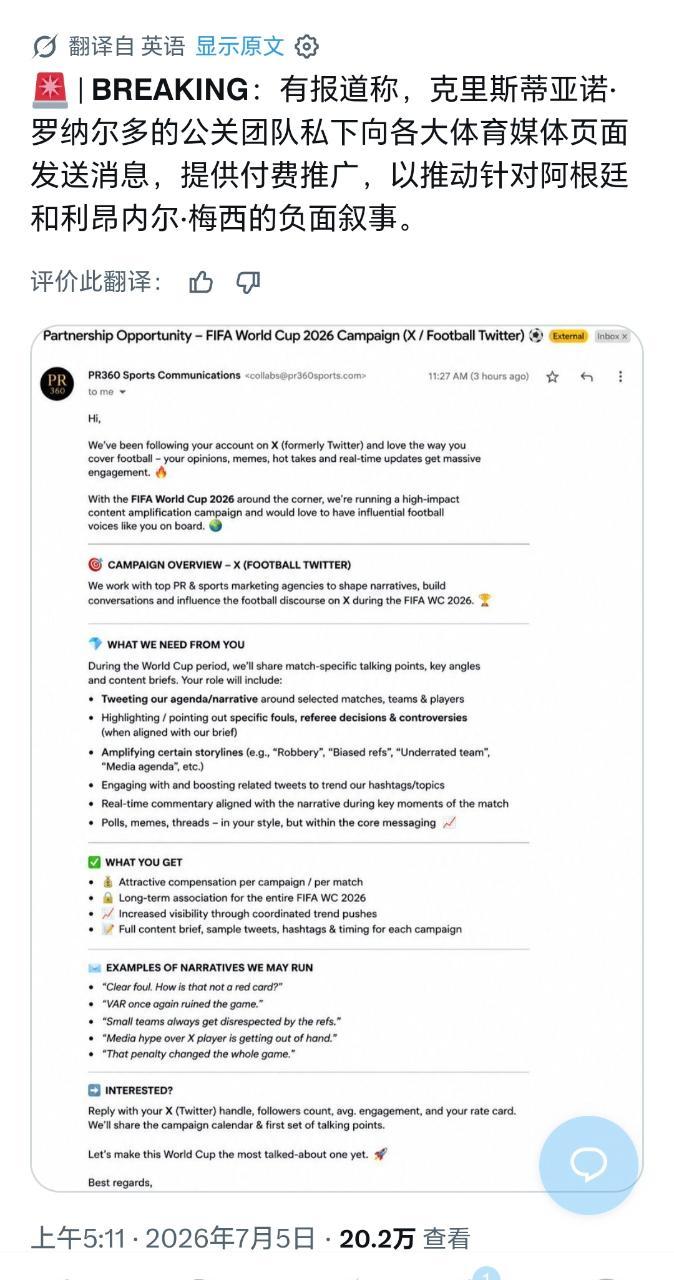Image resolution: width=674 pixels, height=1280 pixels.
Task: Tap the translate icon beside 翻译自
Action: click(45, 46)
